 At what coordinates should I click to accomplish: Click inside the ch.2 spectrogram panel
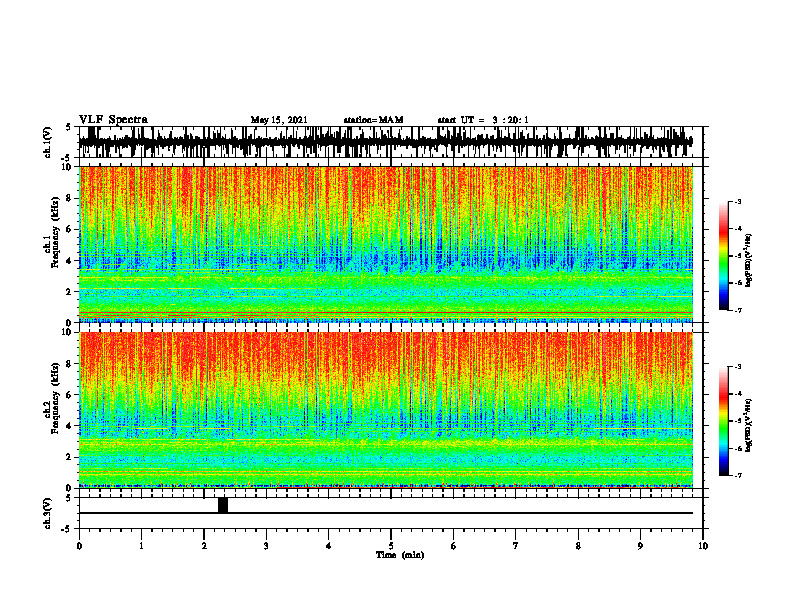[x=386, y=410]
